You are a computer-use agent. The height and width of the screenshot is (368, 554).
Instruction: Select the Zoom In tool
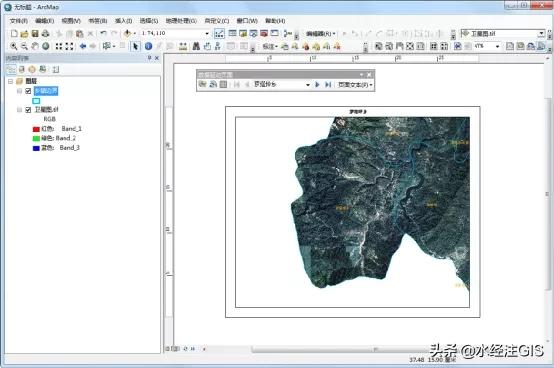pyautogui.click(x=14, y=46)
